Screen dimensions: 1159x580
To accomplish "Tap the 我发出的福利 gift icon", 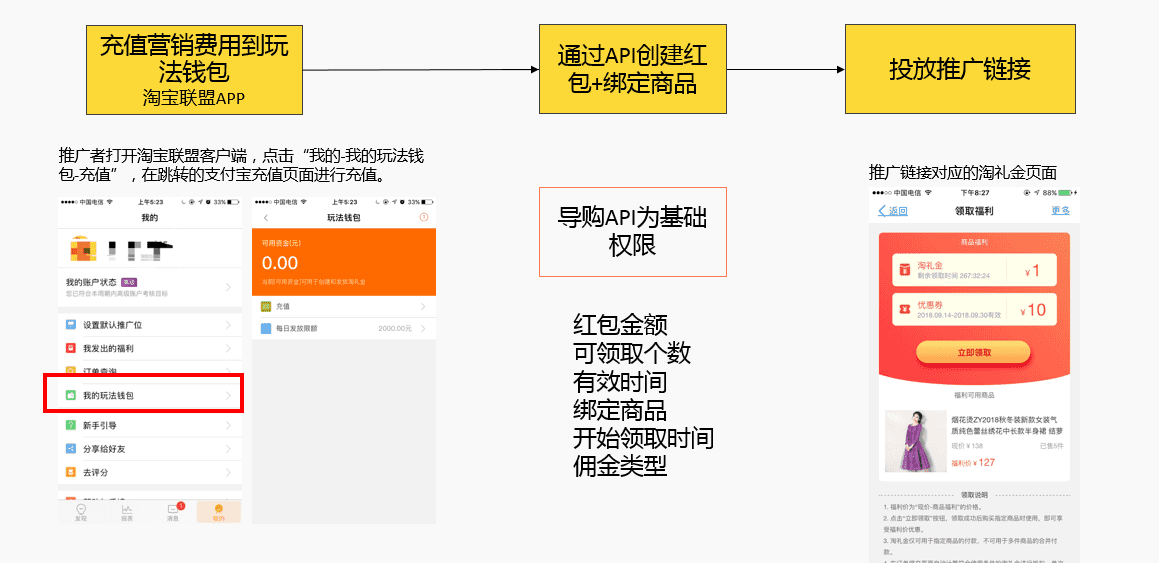I will click(70, 348).
